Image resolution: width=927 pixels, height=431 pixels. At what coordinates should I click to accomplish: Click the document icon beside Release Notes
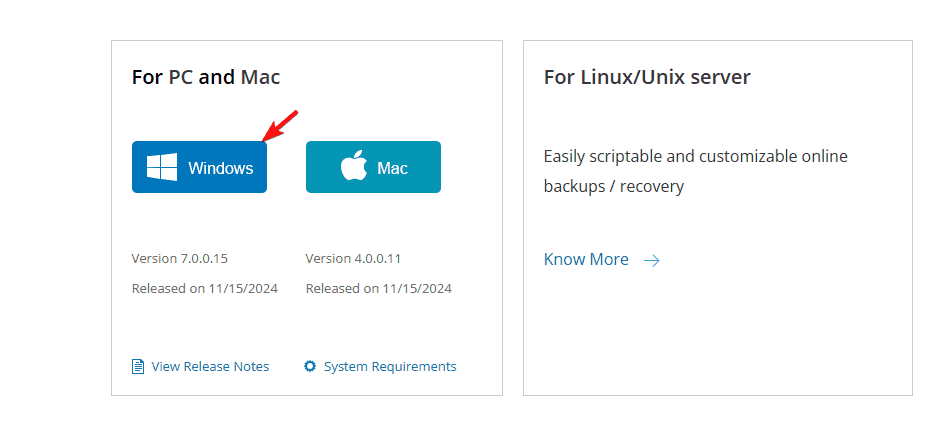[x=138, y=367]
